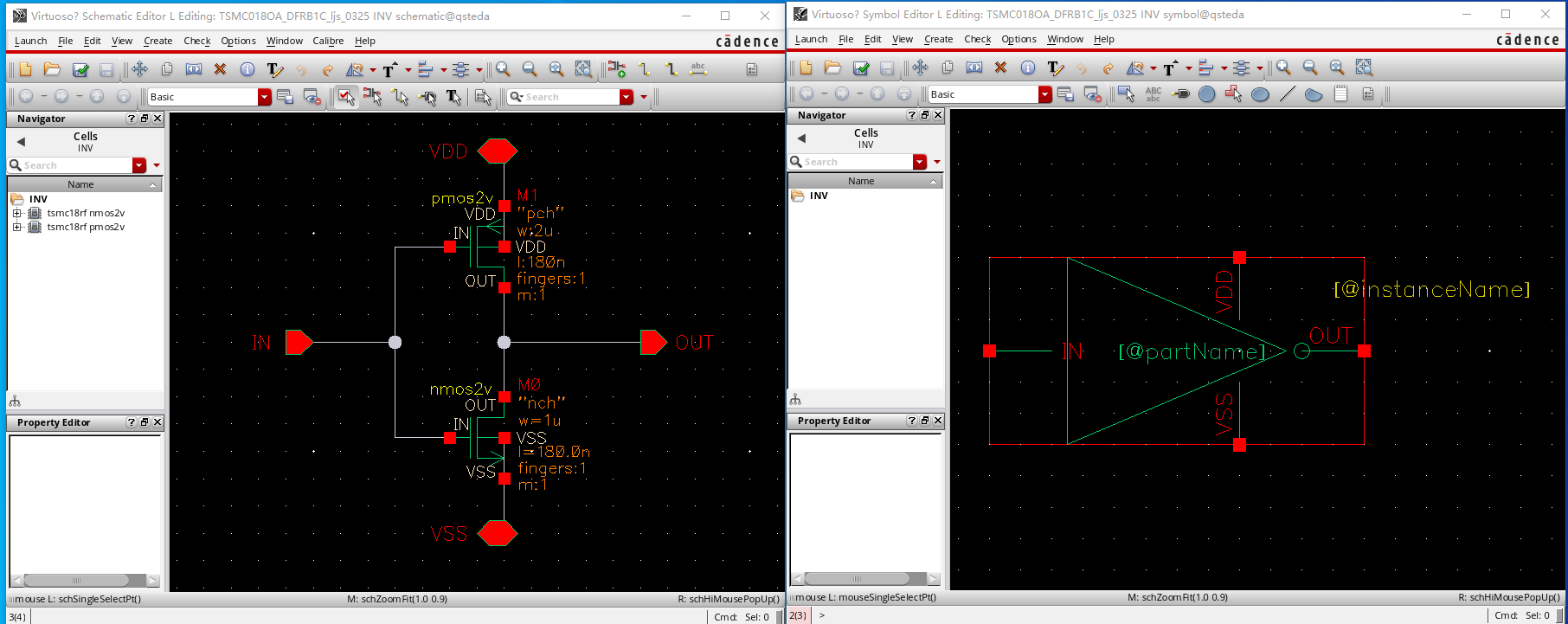Click the Delete X icon in Schematic Editor
Screen dimensions: 1568x624
[220, 69]
